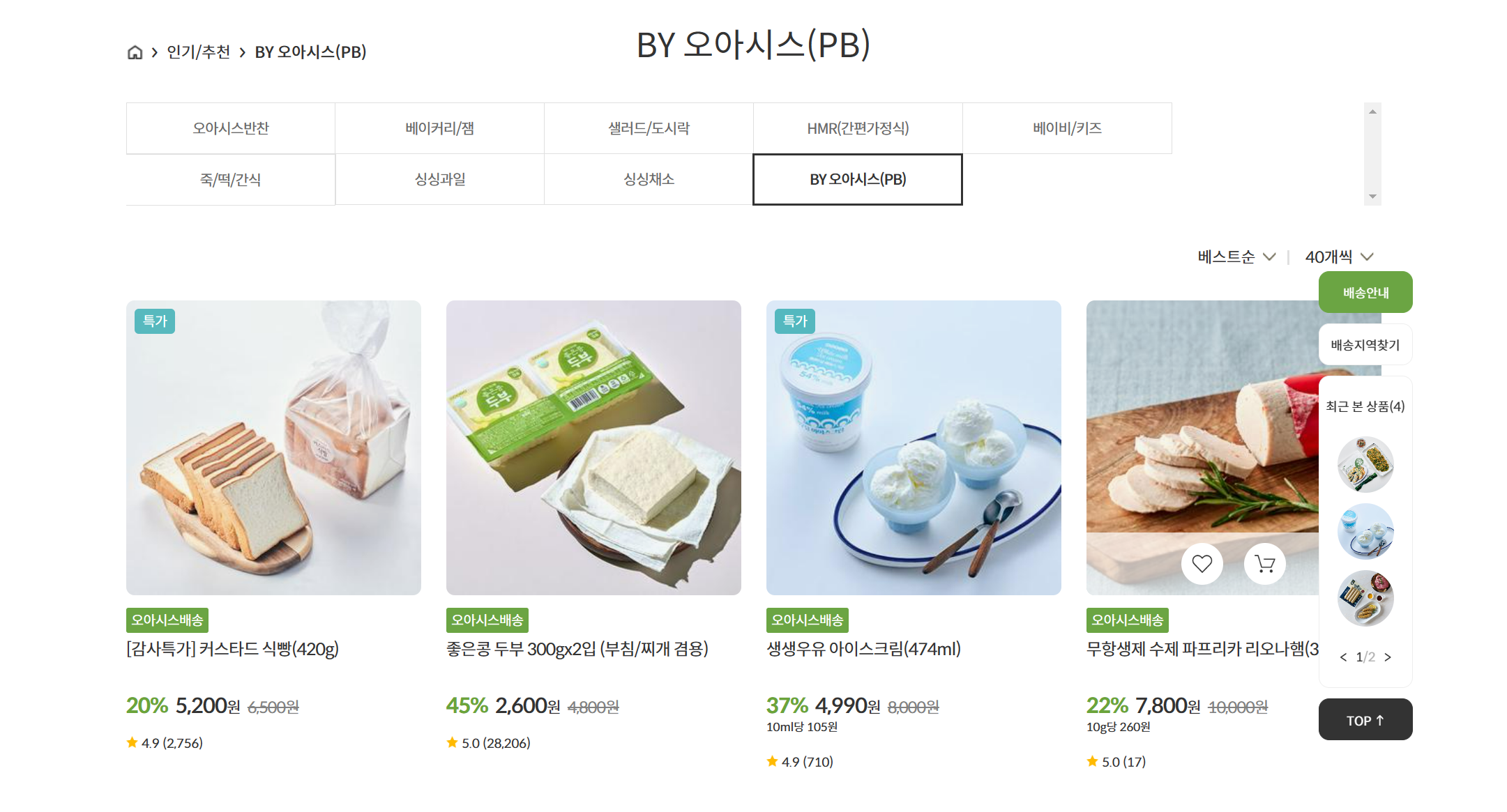Click the 배송지역찾기 button

point(1365,344)
